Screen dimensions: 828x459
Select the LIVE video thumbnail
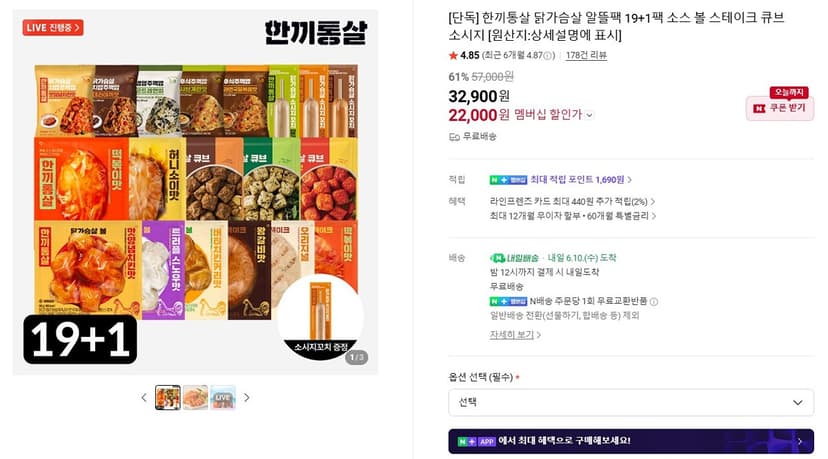(223, 398)
